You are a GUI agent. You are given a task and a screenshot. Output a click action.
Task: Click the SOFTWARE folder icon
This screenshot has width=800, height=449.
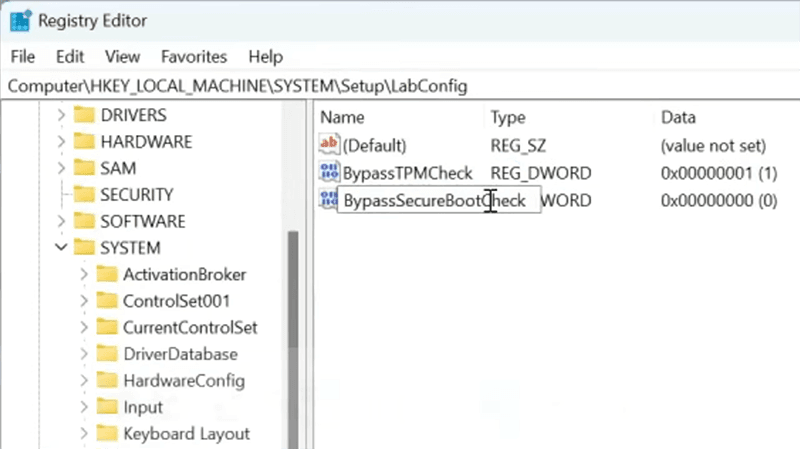point(84,221)
